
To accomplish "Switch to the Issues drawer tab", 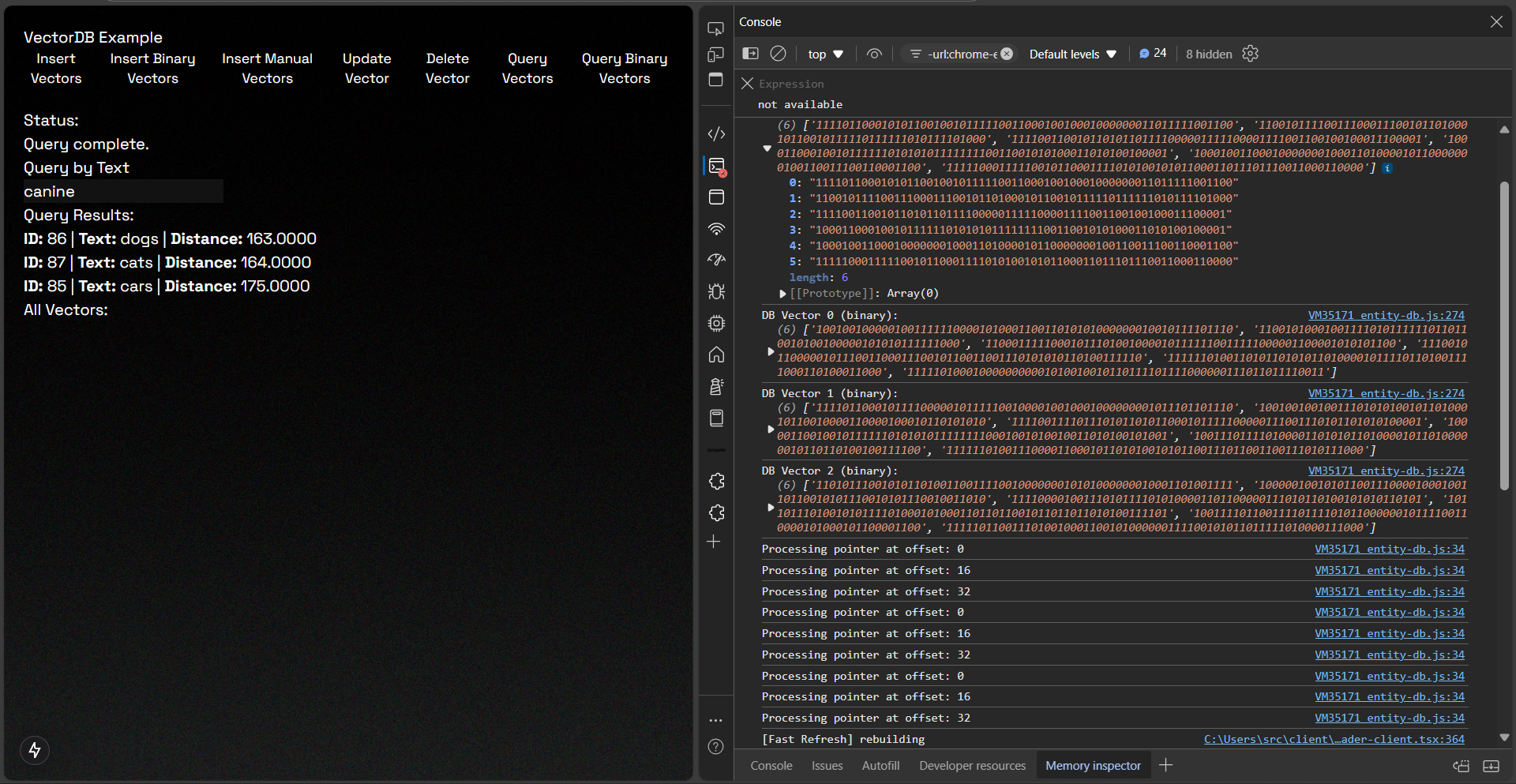I will pos(827,765).
